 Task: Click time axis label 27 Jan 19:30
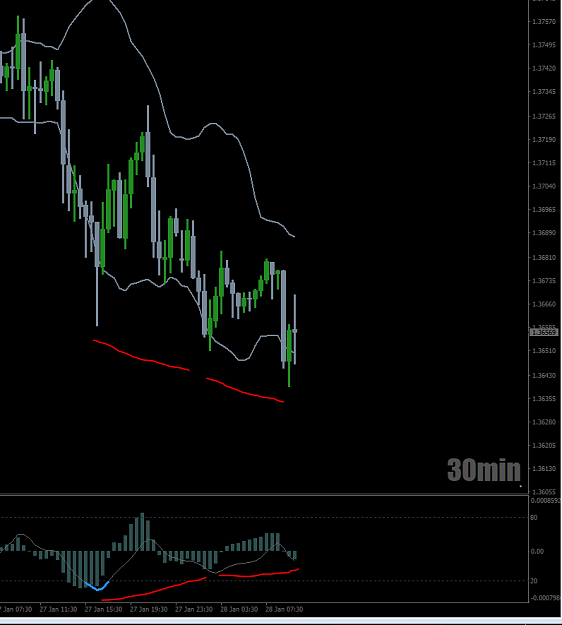click(x=149, y=609)
